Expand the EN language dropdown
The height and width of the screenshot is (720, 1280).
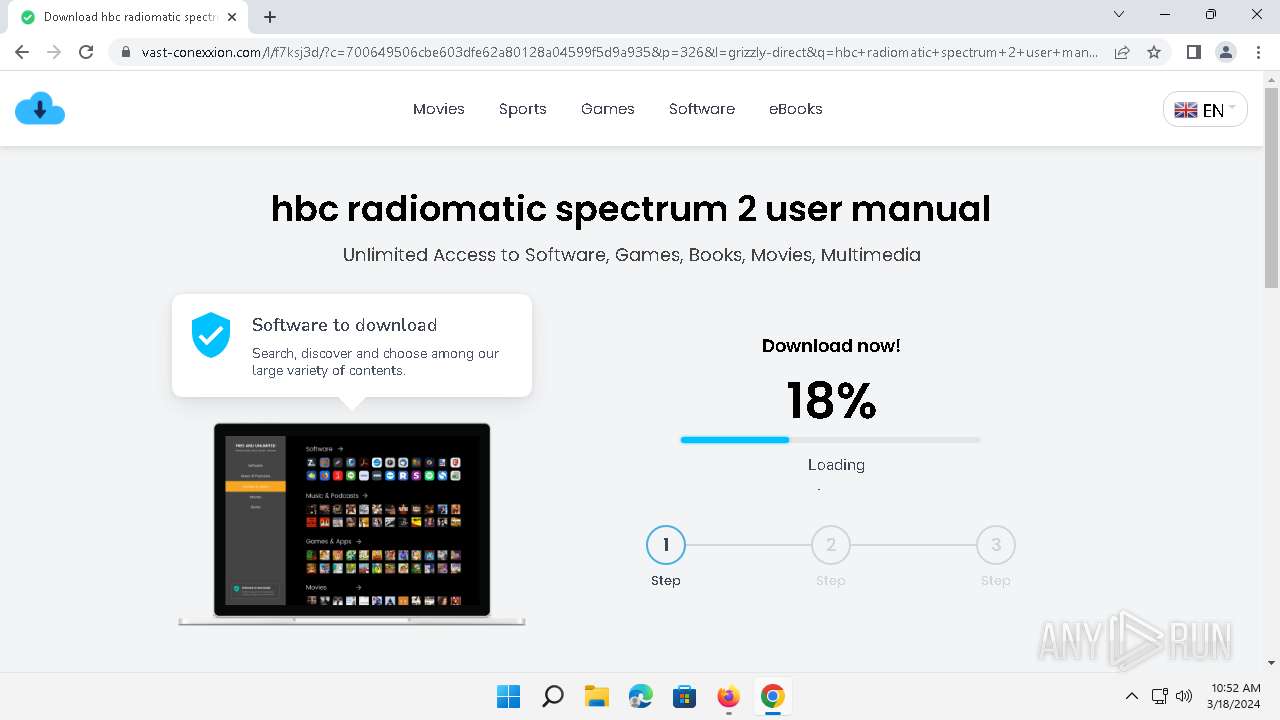pyautogui.click(x=1205, y=109)
